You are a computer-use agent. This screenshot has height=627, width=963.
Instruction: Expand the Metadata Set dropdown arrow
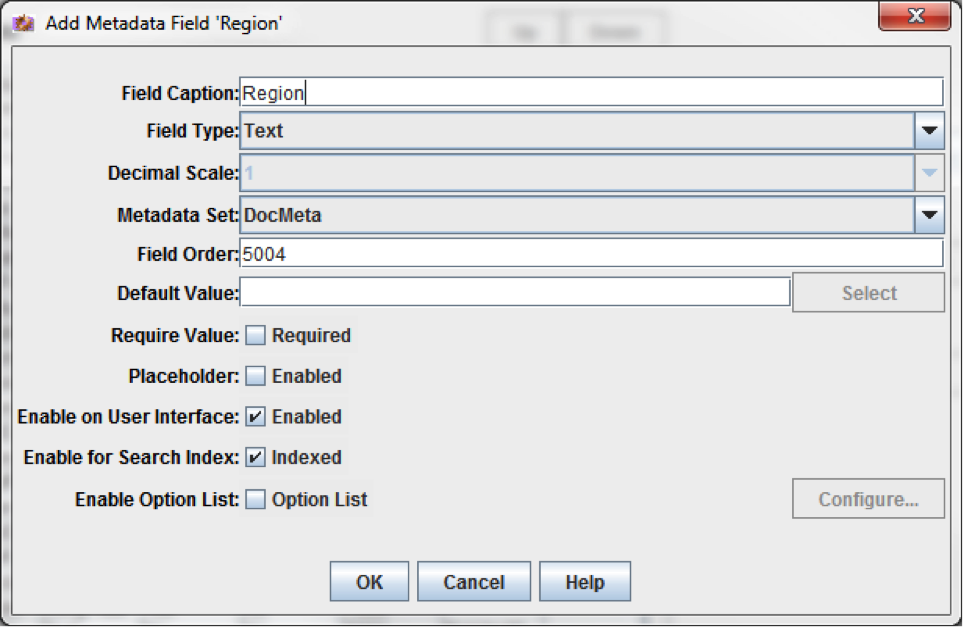929,215
